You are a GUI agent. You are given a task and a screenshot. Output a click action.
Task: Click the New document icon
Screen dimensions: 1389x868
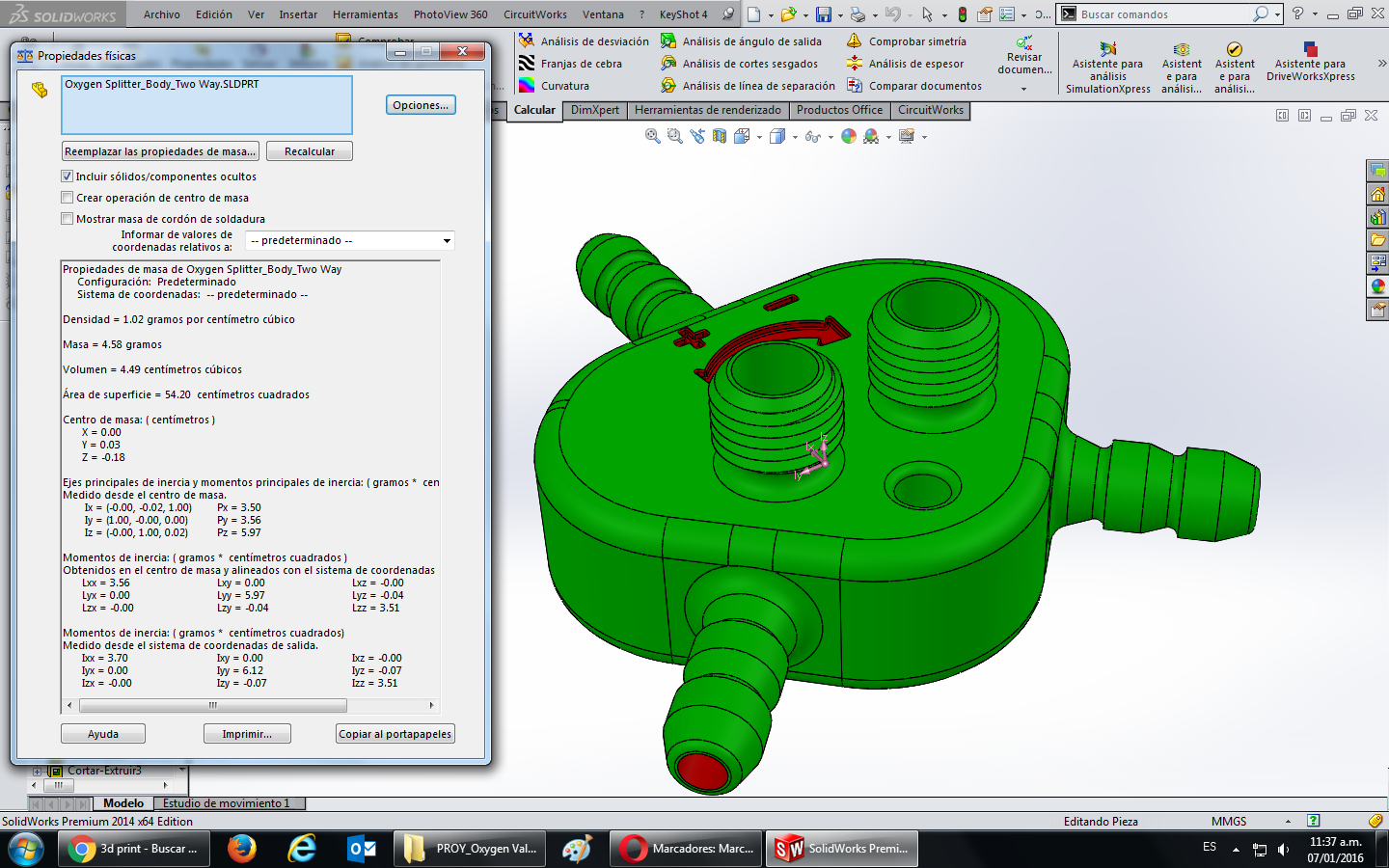coord(754,14)
